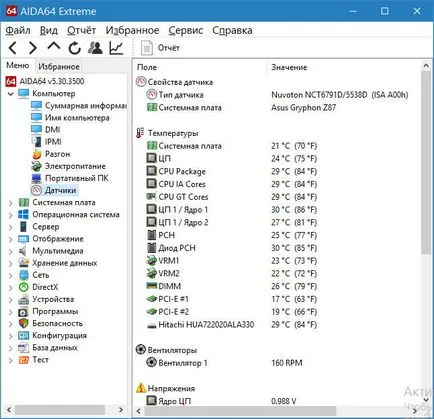Go up one level with Up arrow
This screenshot has height=419, width=434.
click(54, 47)
